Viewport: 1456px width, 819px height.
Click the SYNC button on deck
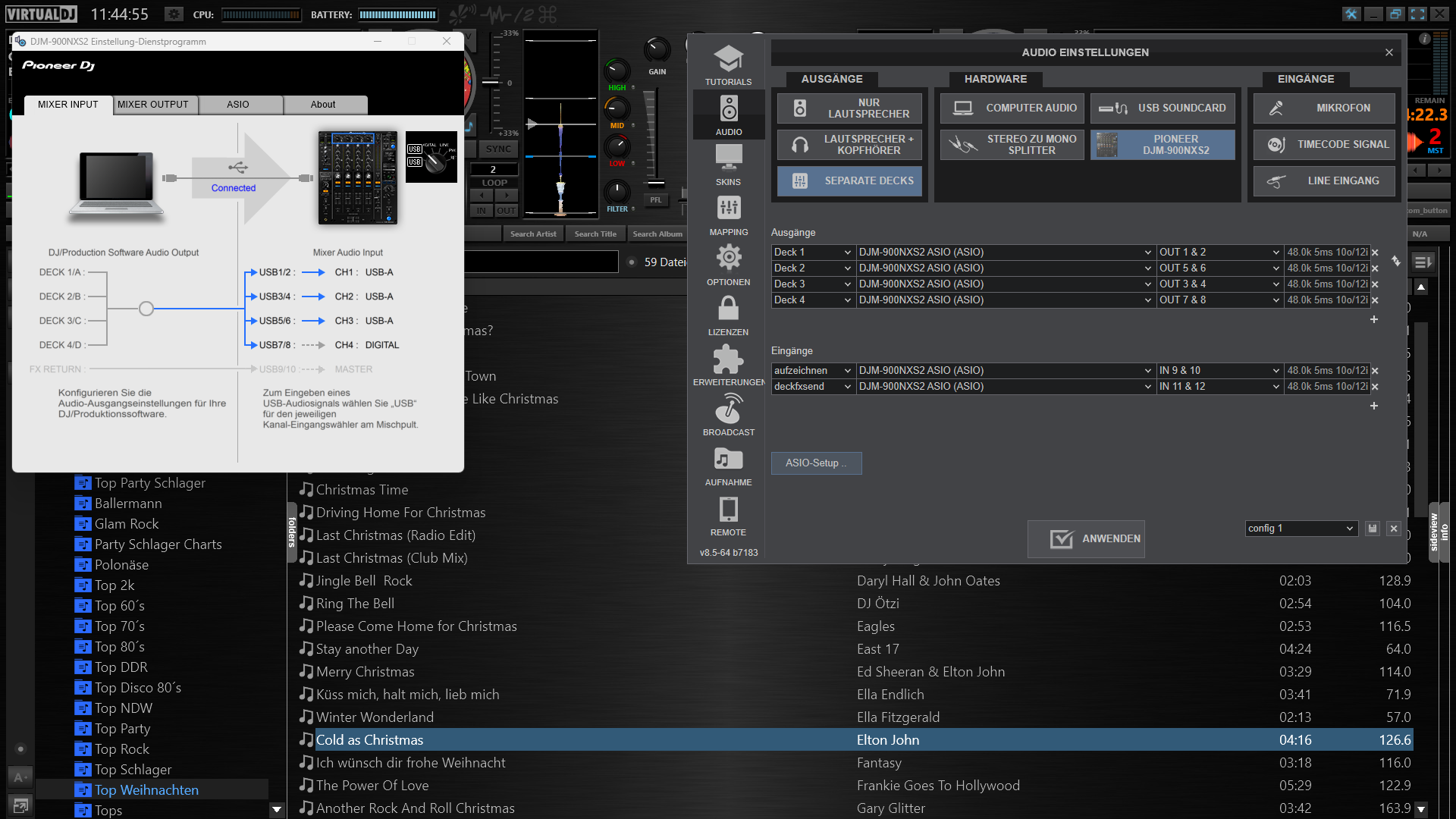(x=498, y=149)
